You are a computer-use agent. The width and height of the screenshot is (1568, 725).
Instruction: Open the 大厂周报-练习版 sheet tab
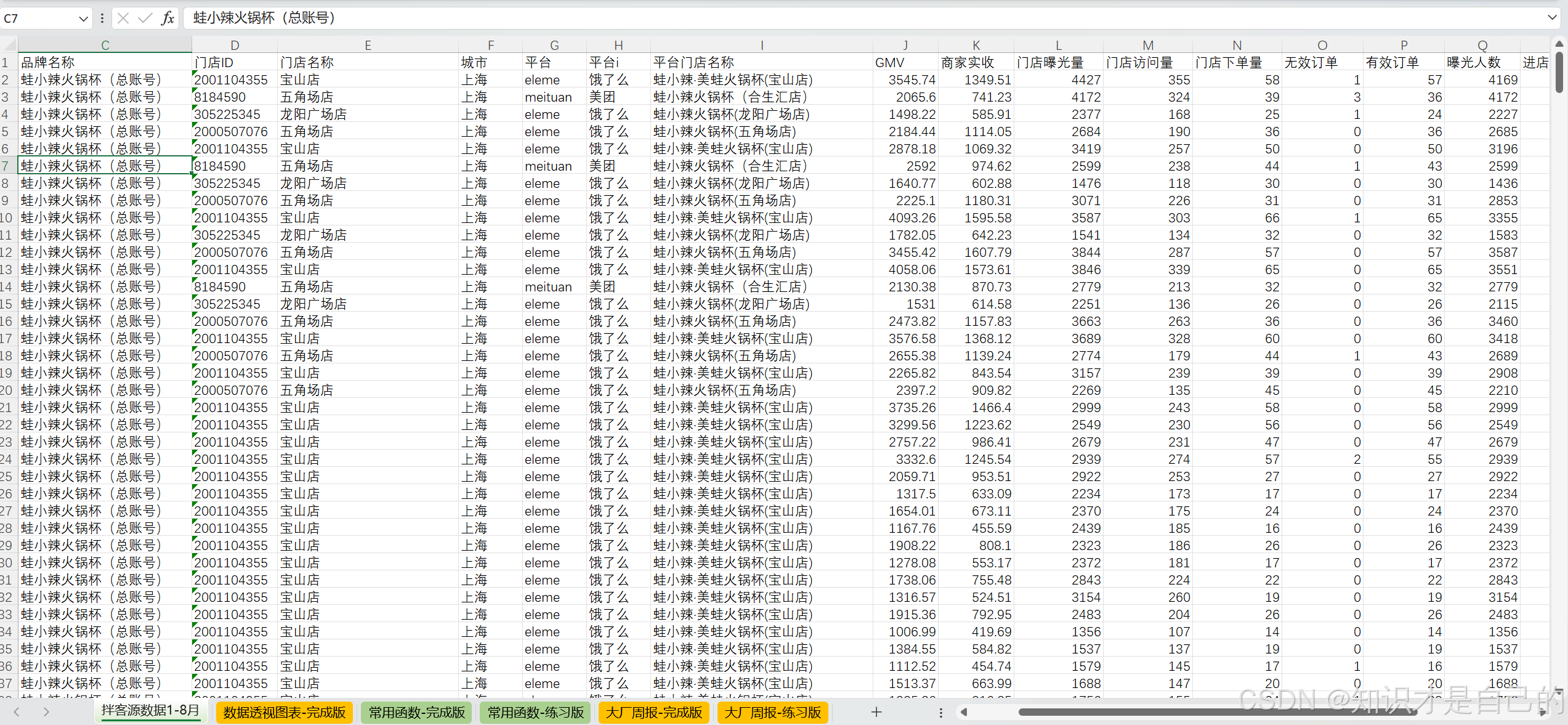pos(772,712)
